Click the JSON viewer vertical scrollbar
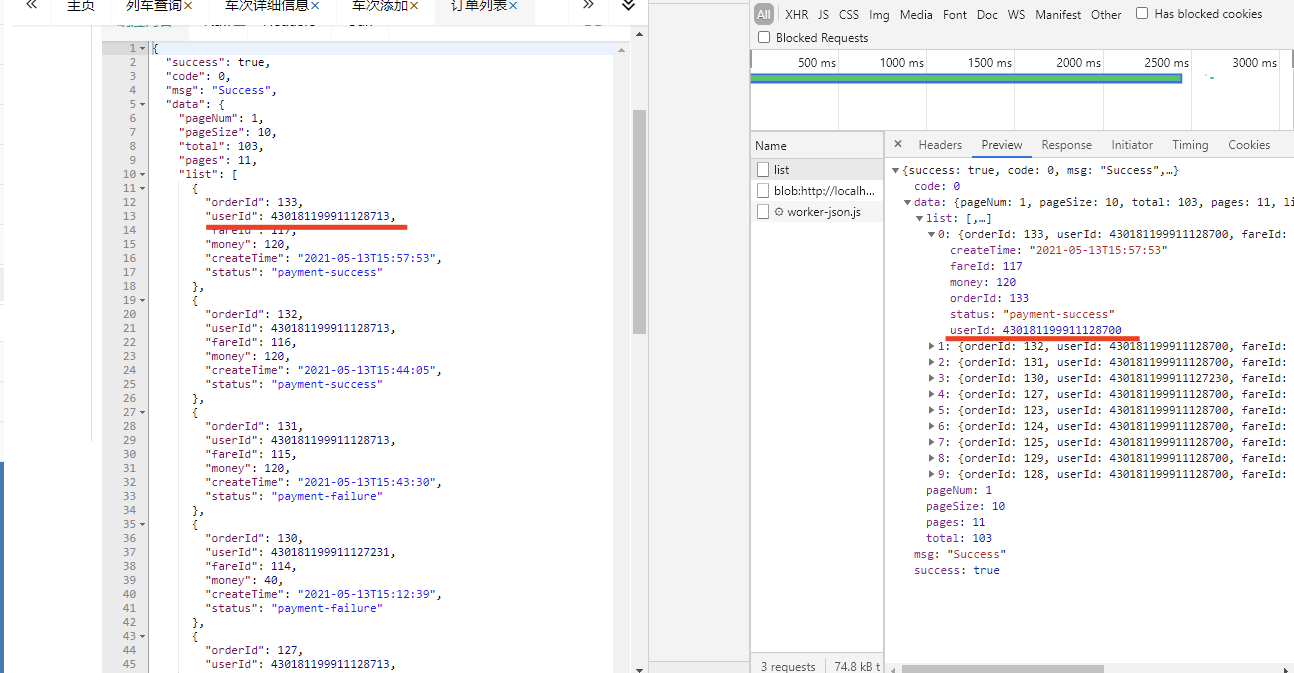1294x673 pixels. 639,222
